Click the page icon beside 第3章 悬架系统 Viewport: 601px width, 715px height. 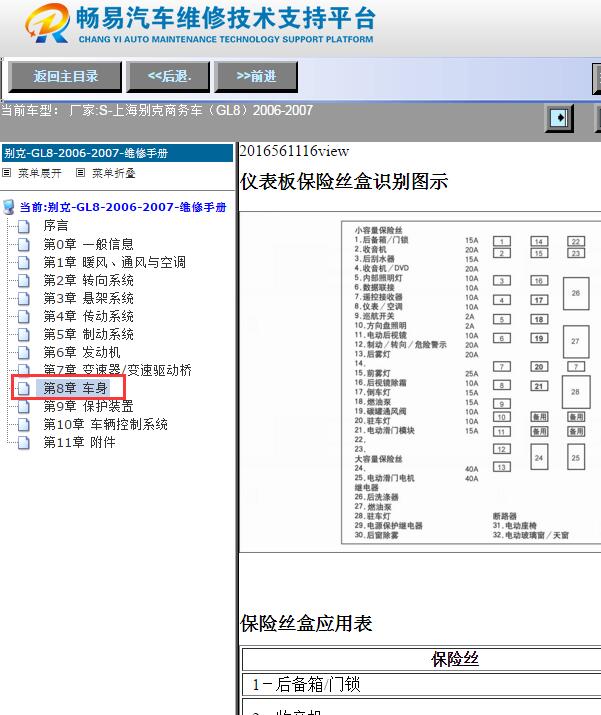click(x=24, y=298)
